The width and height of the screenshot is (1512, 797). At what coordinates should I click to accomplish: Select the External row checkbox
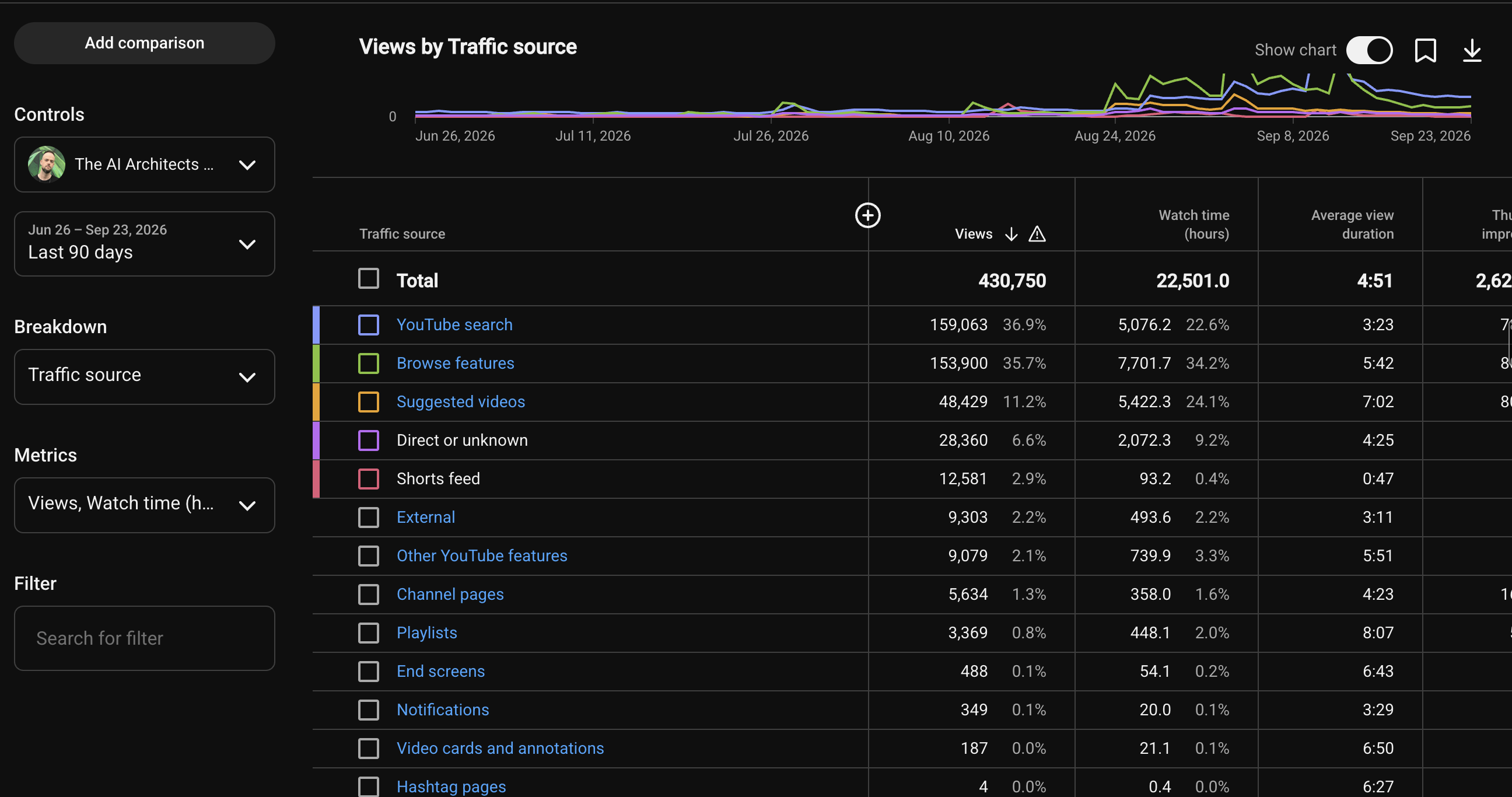click(x=369, y=517)
